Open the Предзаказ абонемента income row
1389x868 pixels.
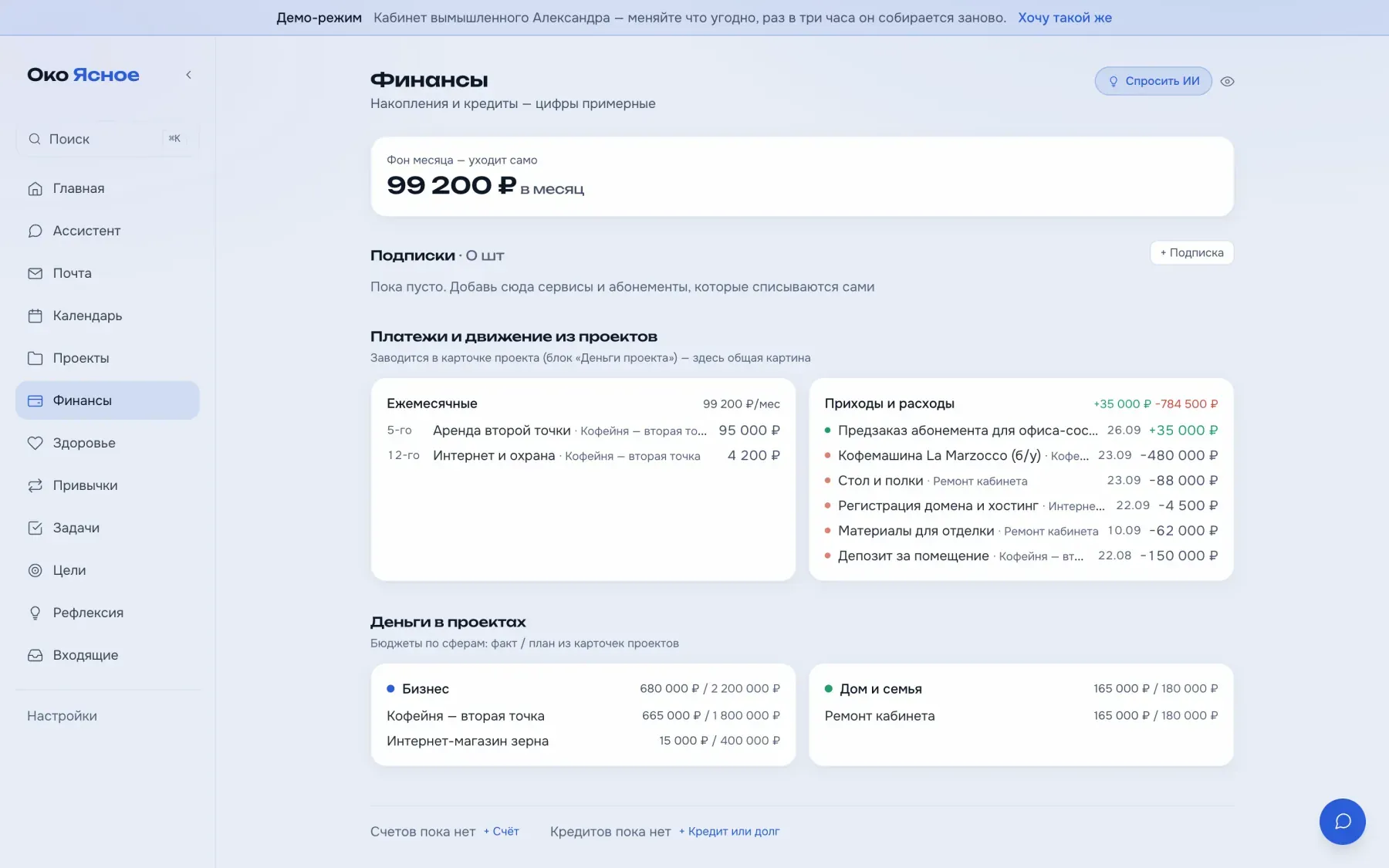tap(1021, 431)
